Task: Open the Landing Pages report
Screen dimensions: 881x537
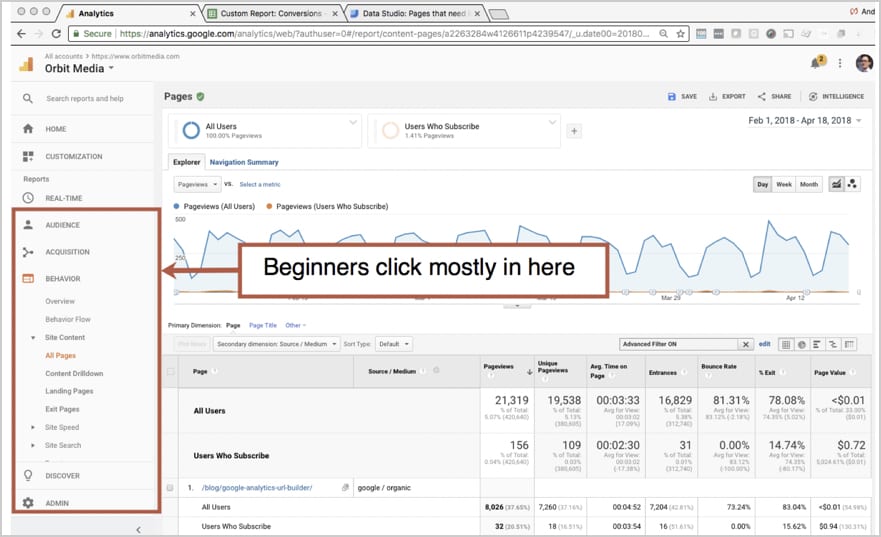Action: pos(69,391)
